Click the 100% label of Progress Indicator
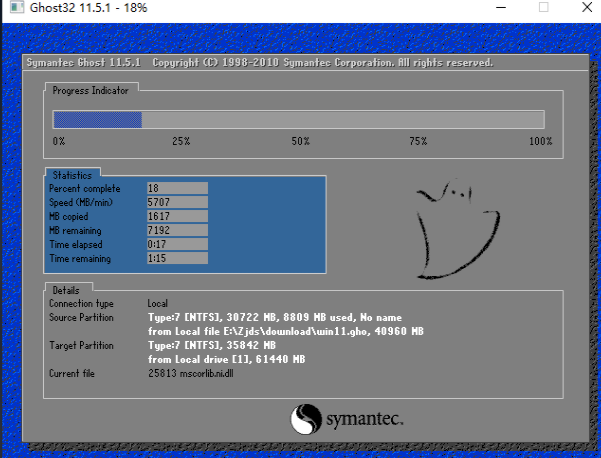 [x=540, y=142]
